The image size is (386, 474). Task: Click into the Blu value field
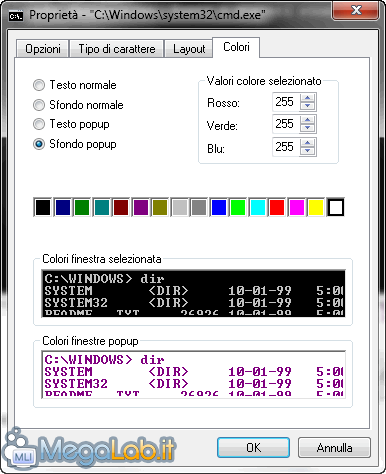pos(286,147)
